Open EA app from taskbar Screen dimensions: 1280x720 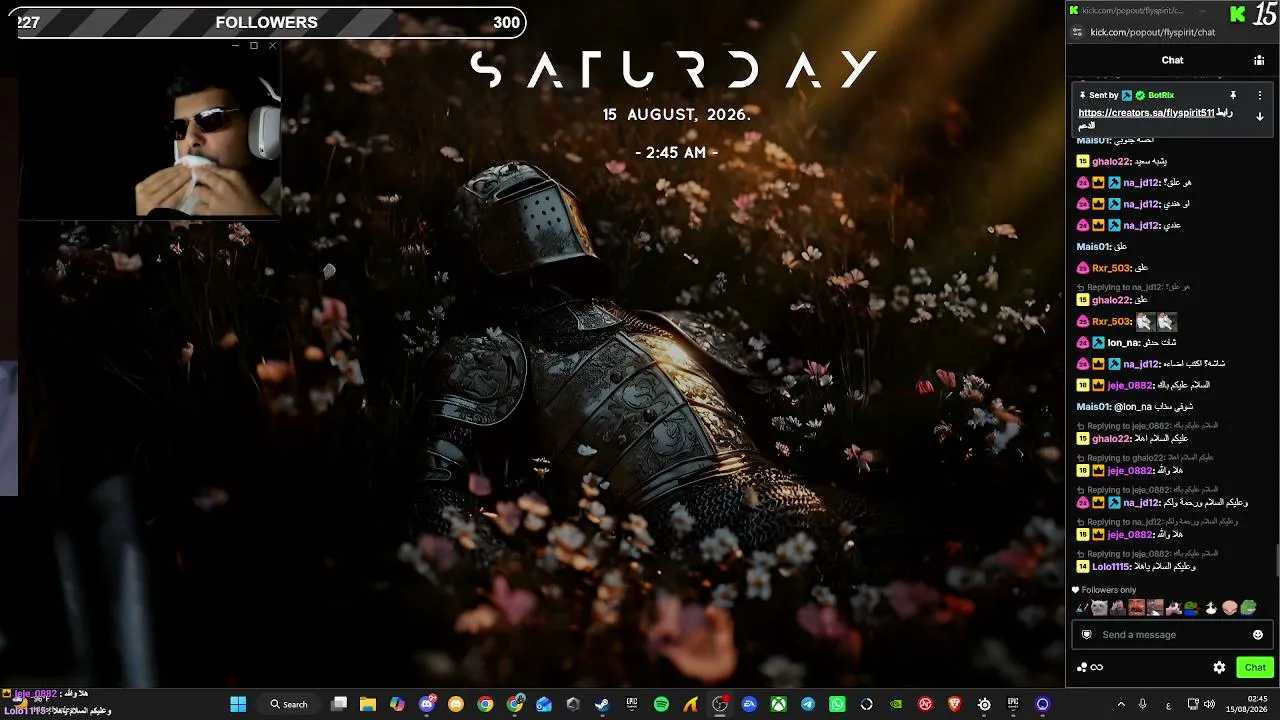pos(749,704)
